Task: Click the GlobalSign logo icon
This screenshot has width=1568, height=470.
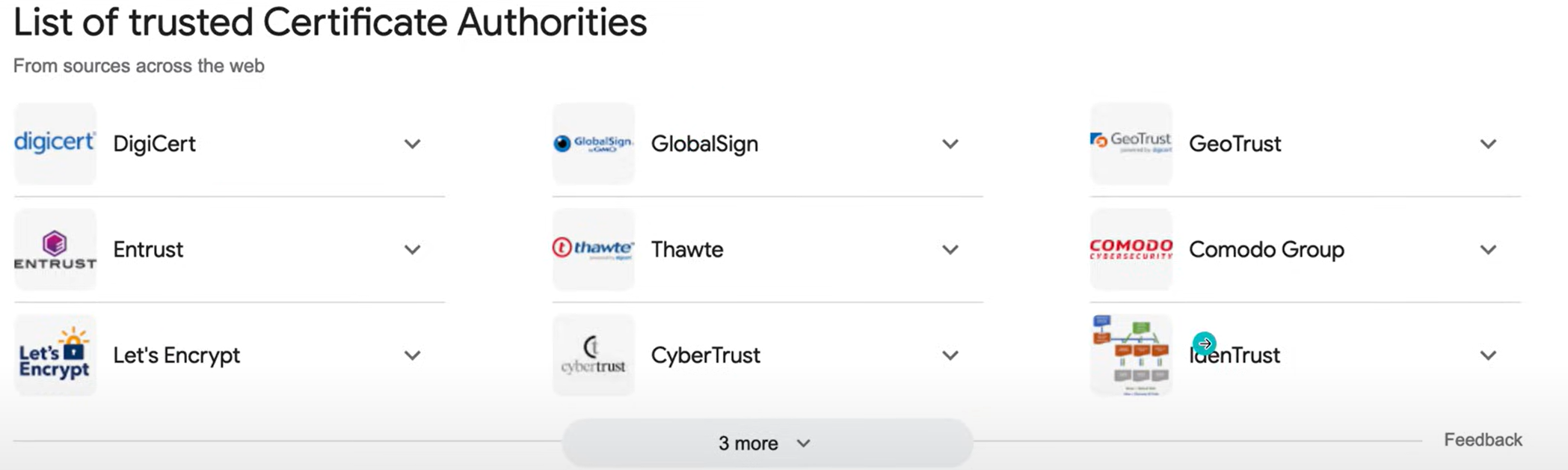Action: [x=593, y=143]
